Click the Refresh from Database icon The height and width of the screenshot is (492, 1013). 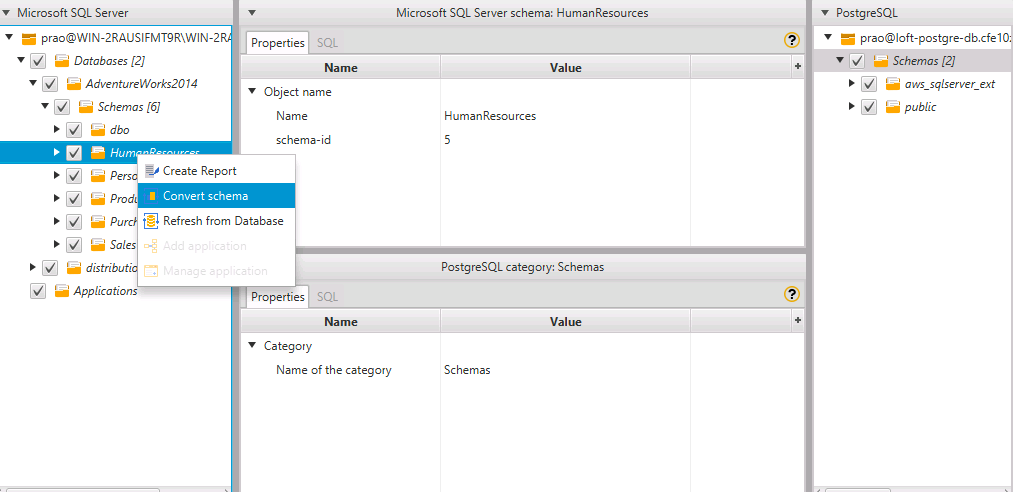point(151,221)
